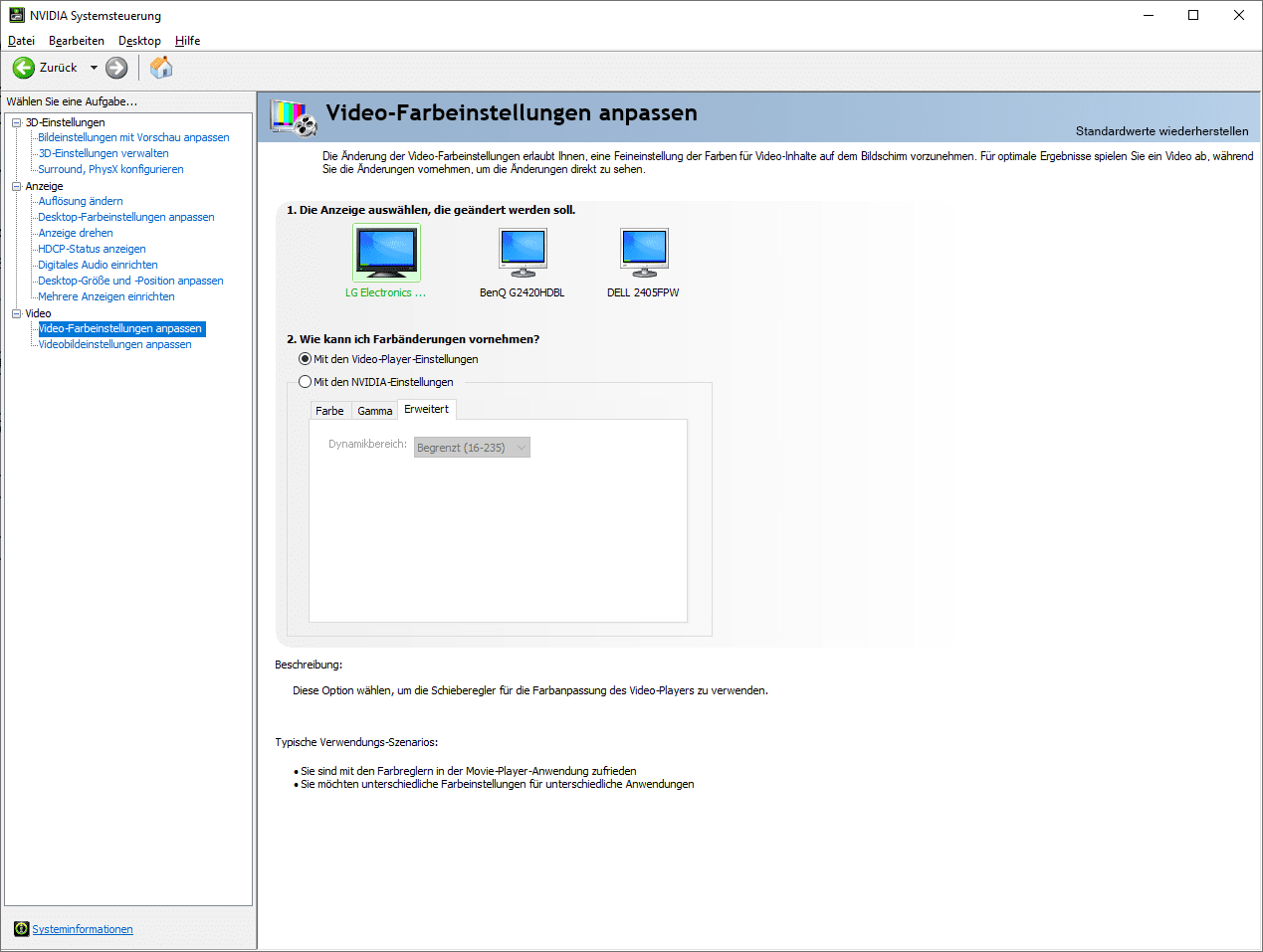Open the back history dropdown arrow
Screen dimensions: 1263x952
click(x=94, y=68)
